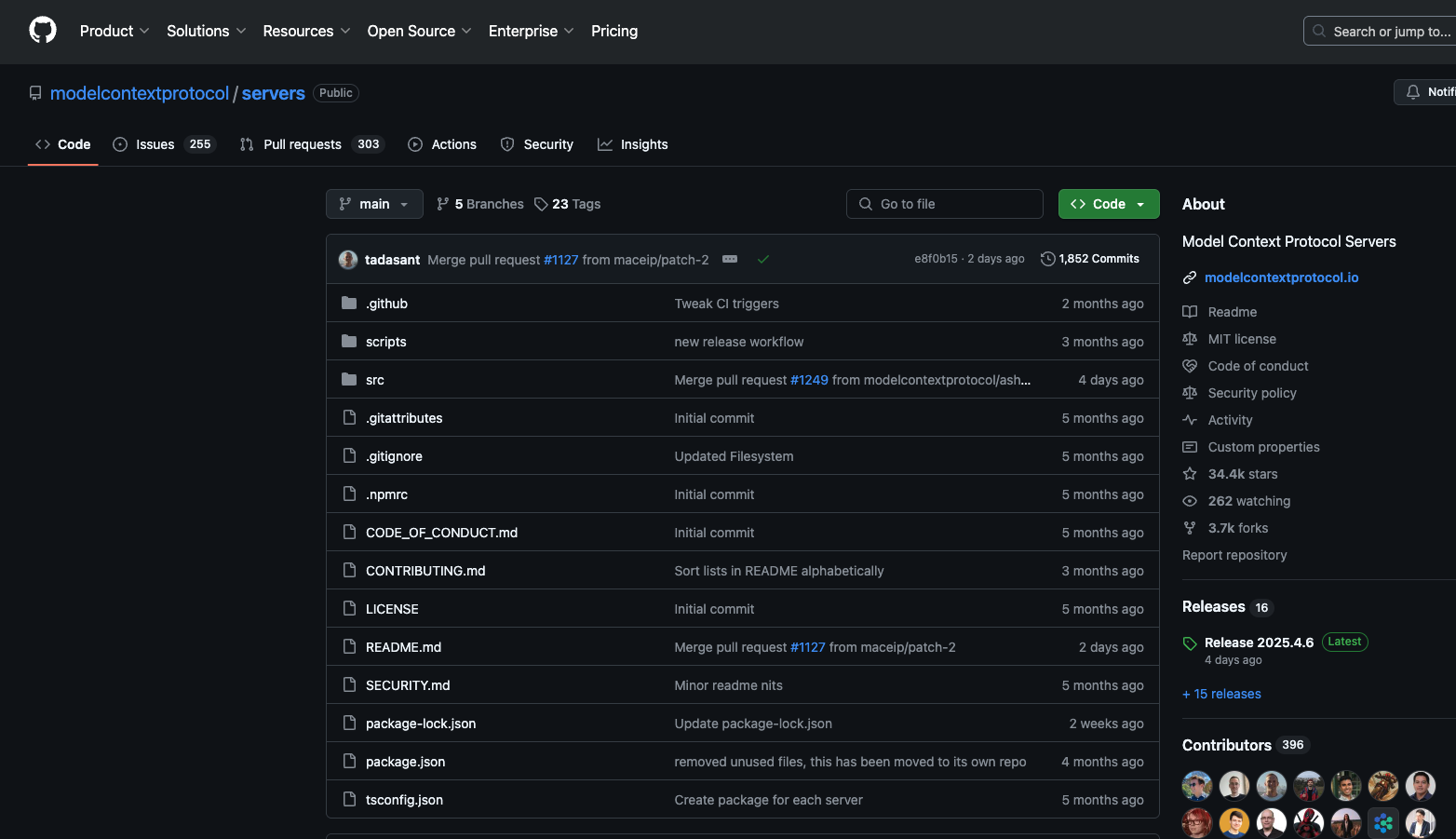
Task: Click the heart icon beside Code of conduct
Action: point(1190,366)
